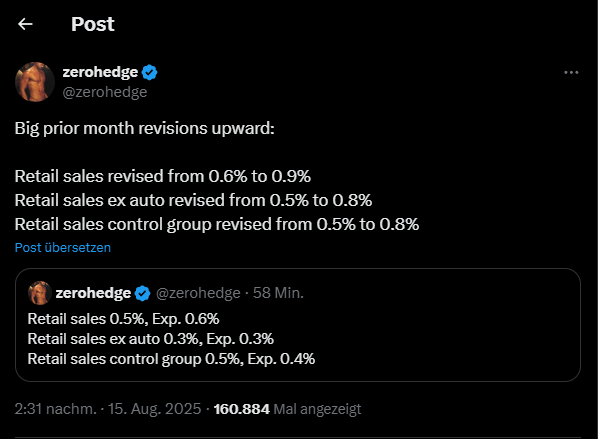The image size is (598, 439).
Task: Click verified badge beside main zerohedge name
Action: point(150,72)
